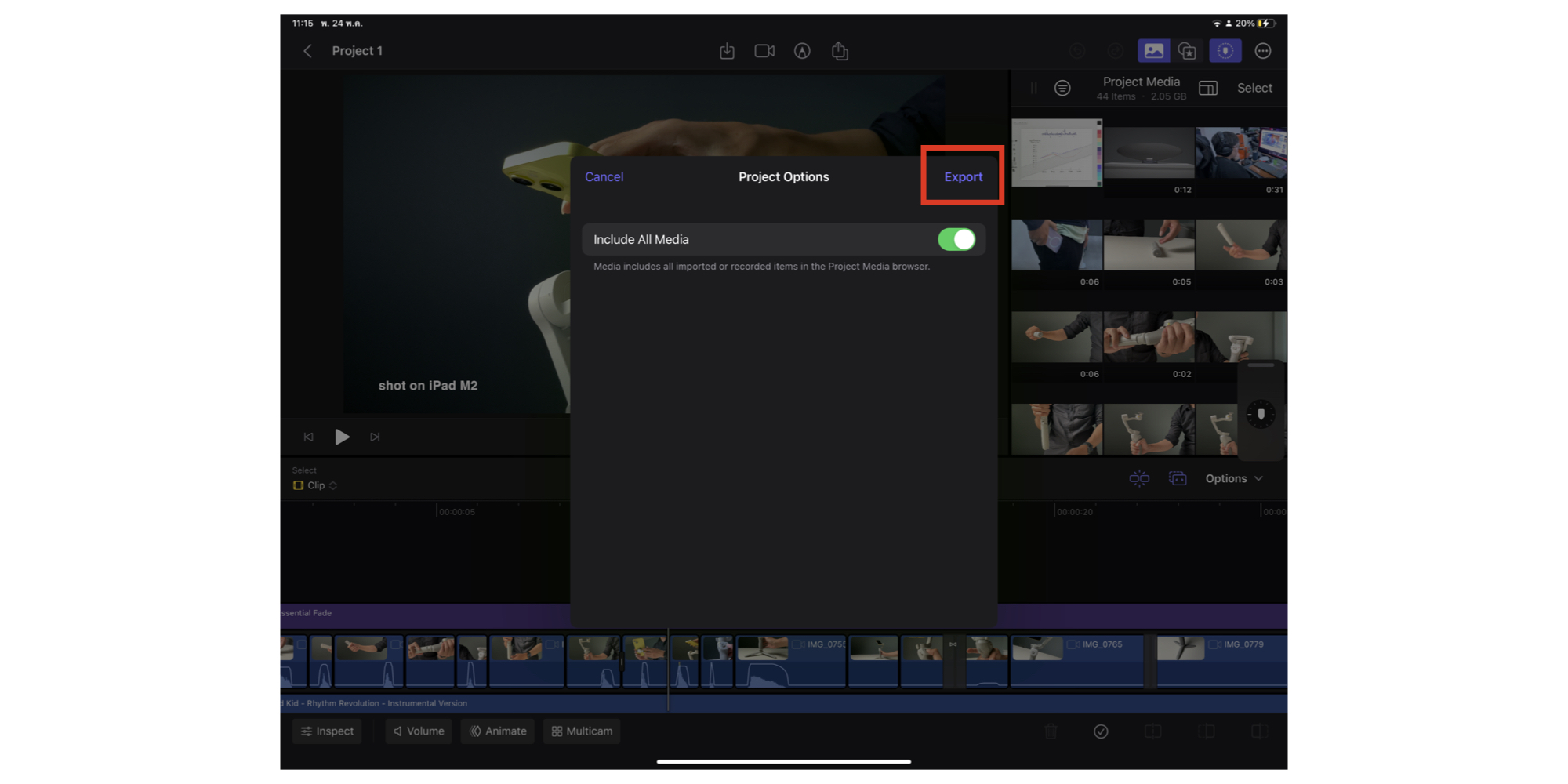Tap the camera record icon

click(764, 51)
